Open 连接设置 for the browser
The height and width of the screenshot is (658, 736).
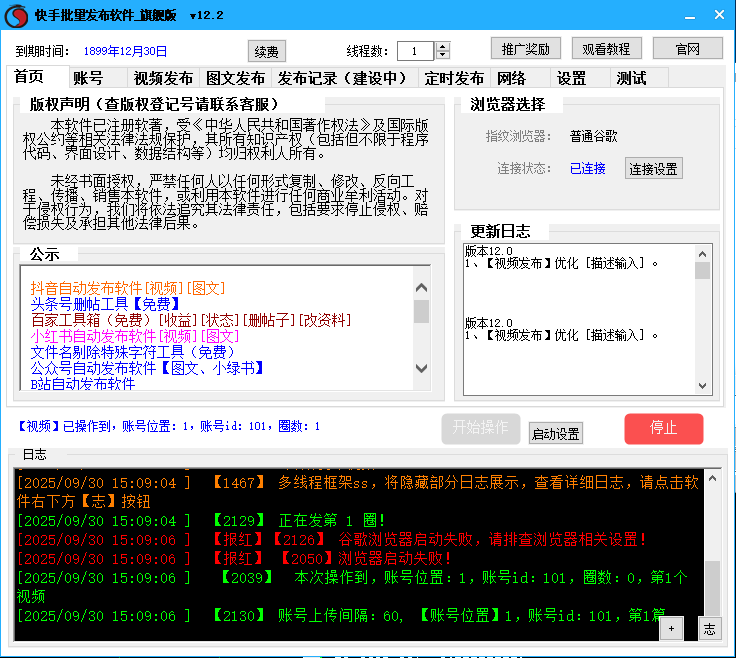coord(654,169)
